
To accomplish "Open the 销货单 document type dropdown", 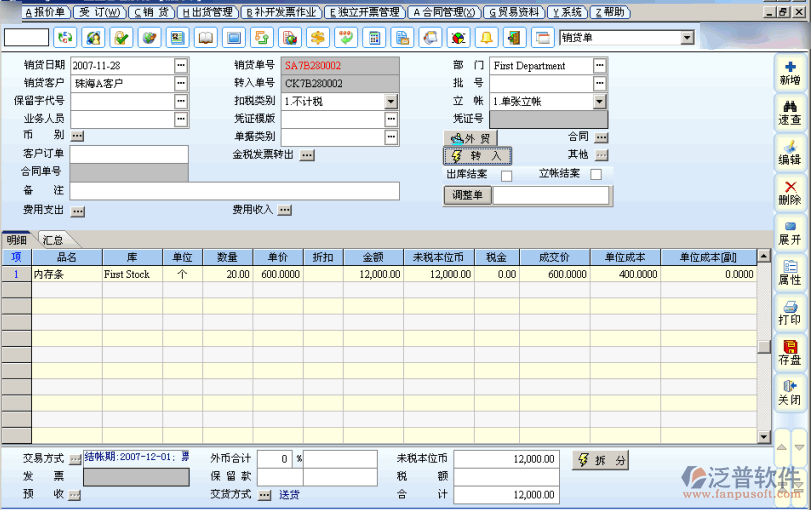I will point(686,38).
